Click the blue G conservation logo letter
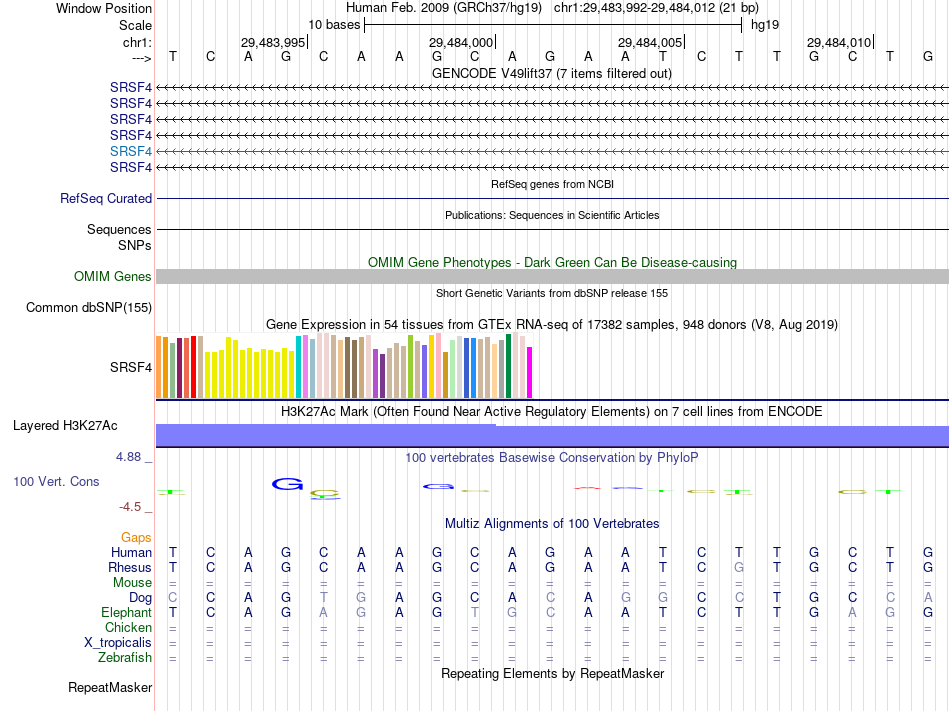Screen dimensions: 950x711 pyautogui.click(x=287, y=484)
